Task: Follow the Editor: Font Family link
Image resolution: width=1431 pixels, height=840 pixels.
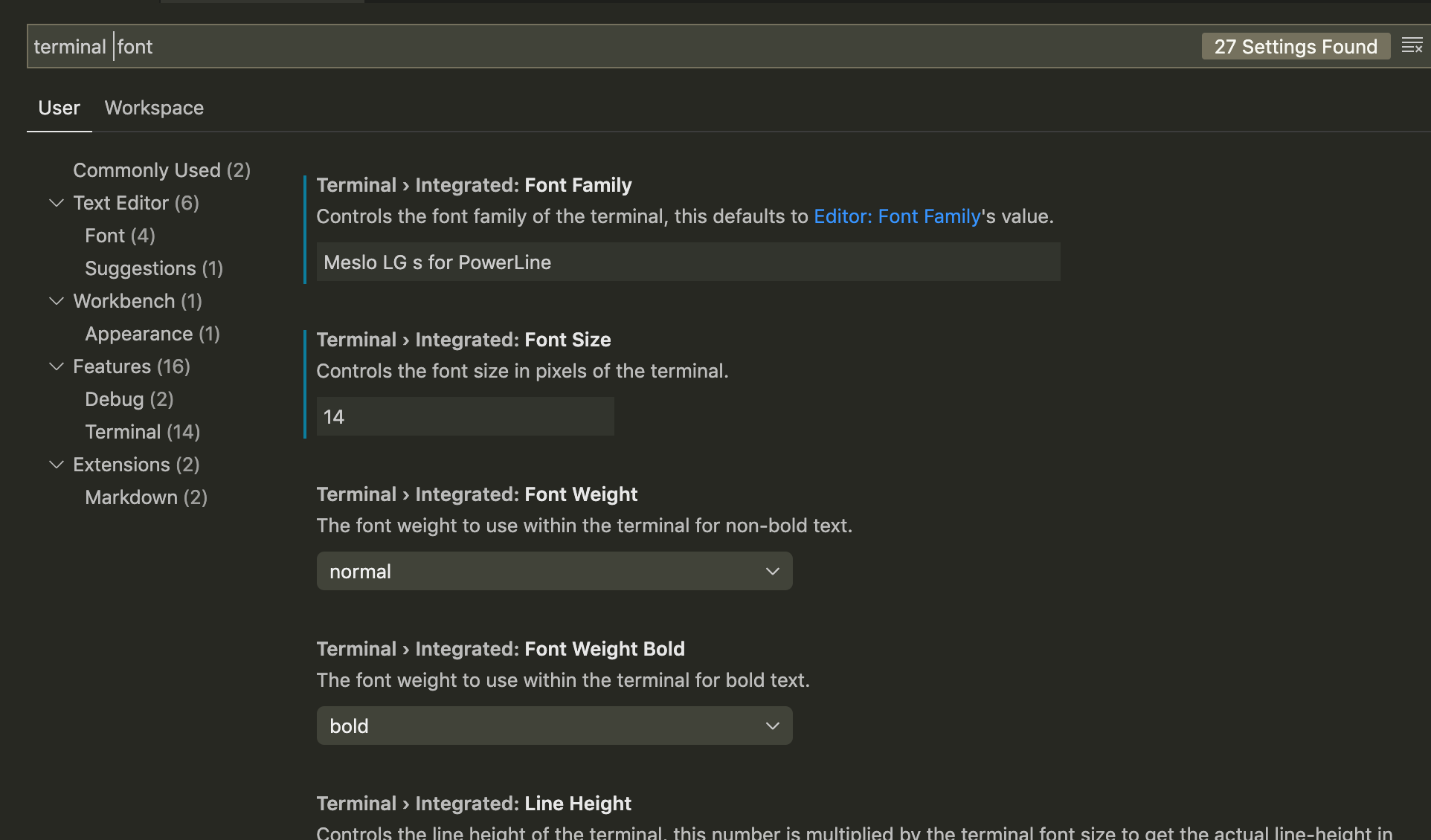Action: pos(897,216)
